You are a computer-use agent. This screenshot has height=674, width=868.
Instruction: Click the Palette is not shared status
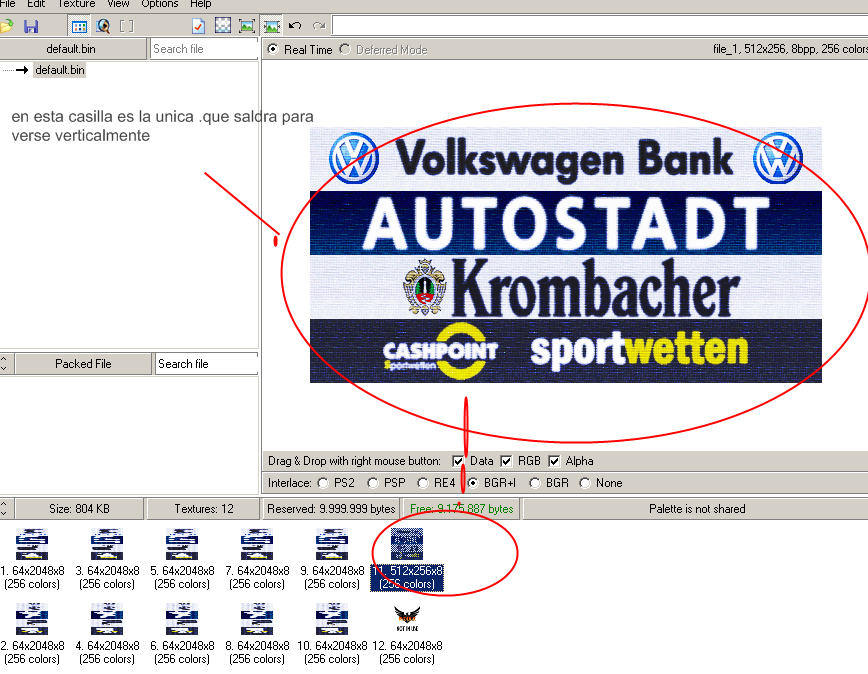[x=697, y=509]
